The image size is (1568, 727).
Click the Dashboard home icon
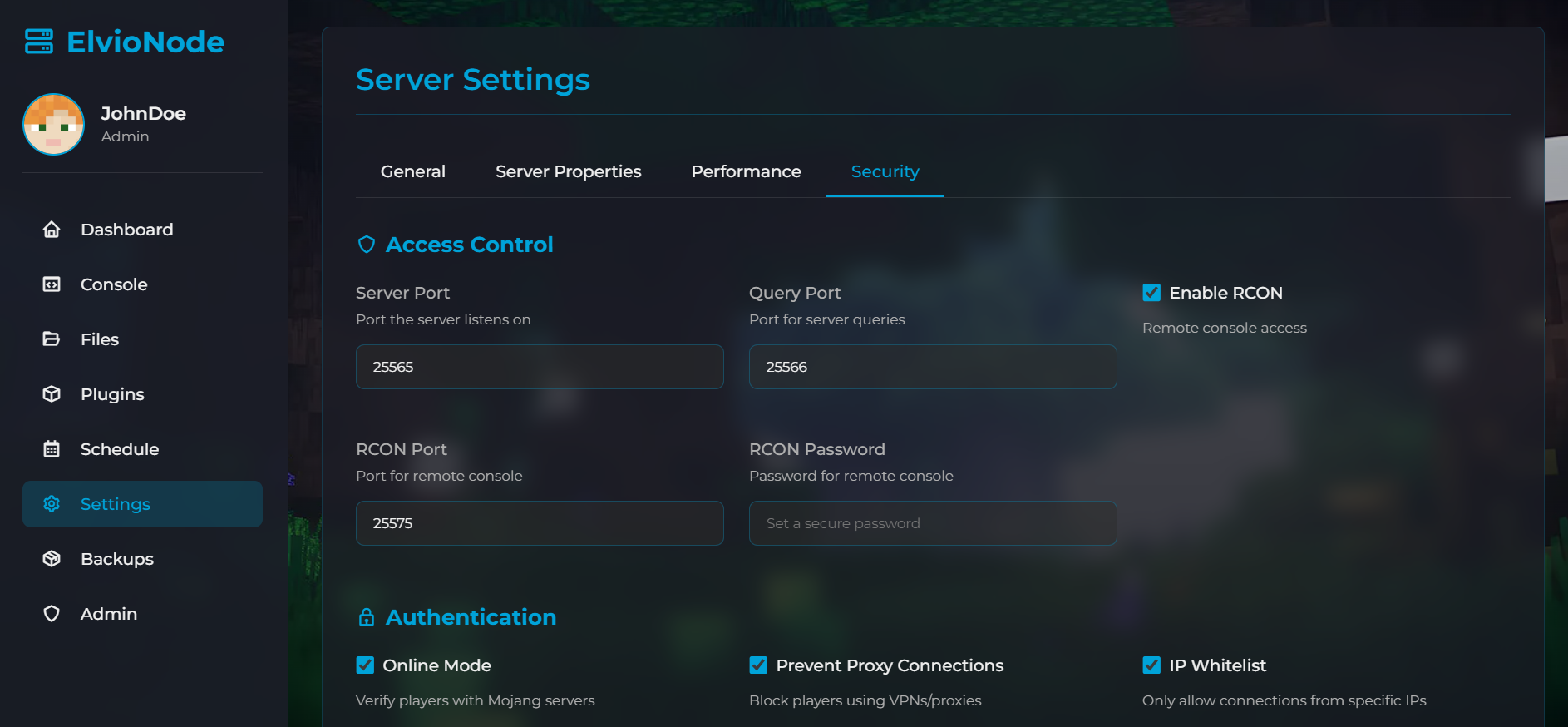tap(52, 230)
